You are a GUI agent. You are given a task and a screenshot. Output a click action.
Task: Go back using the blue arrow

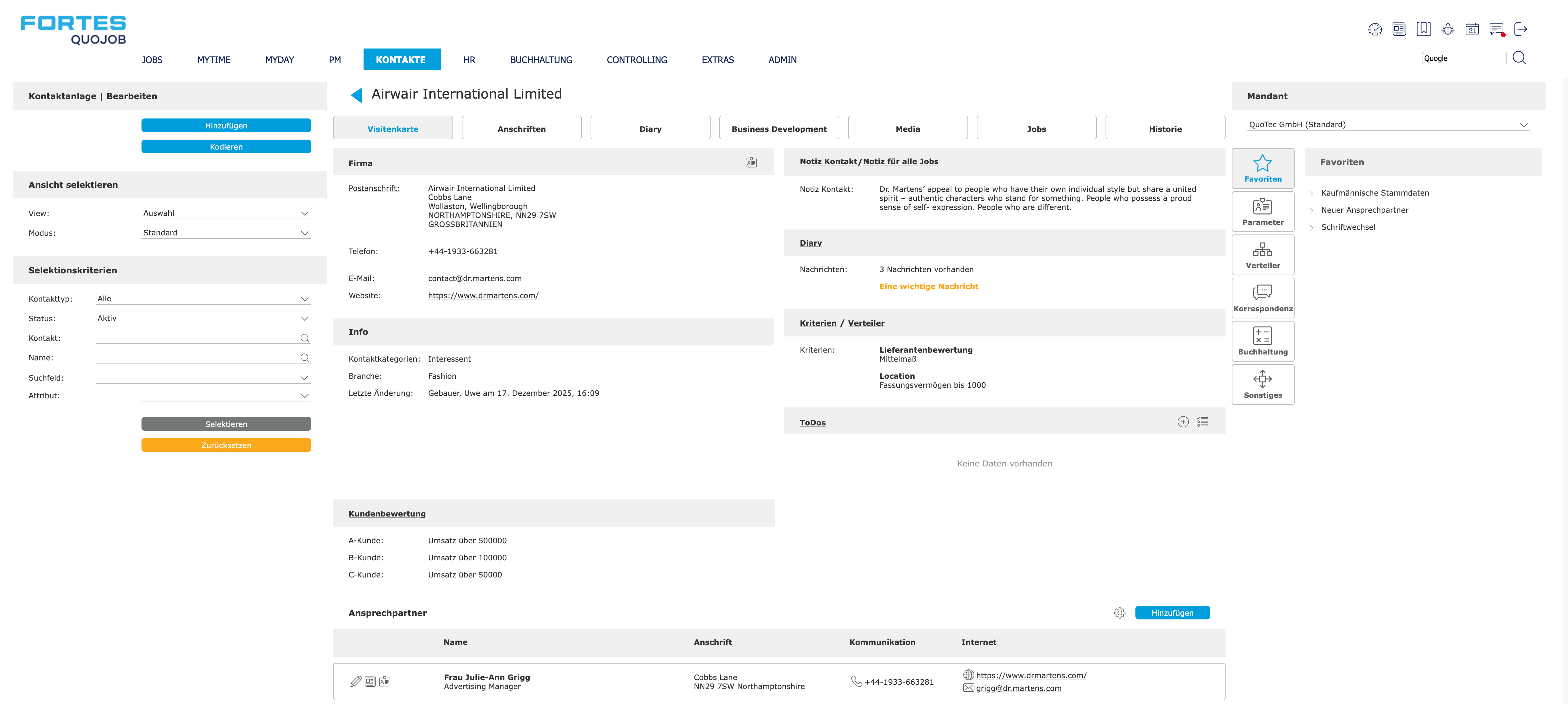[357, 95]
